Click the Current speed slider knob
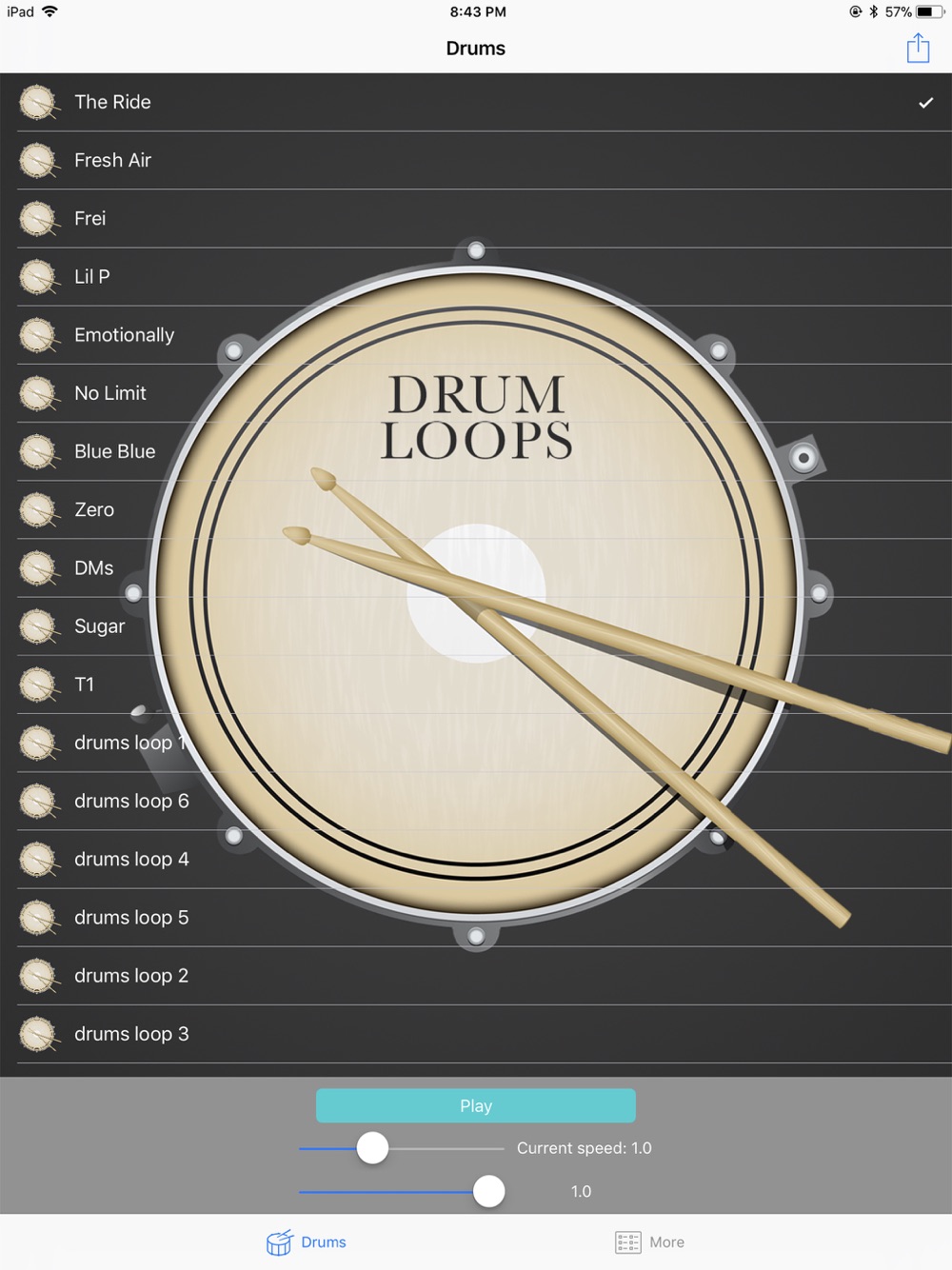Screen dimensions: 952x1270 click(372, 1148)
